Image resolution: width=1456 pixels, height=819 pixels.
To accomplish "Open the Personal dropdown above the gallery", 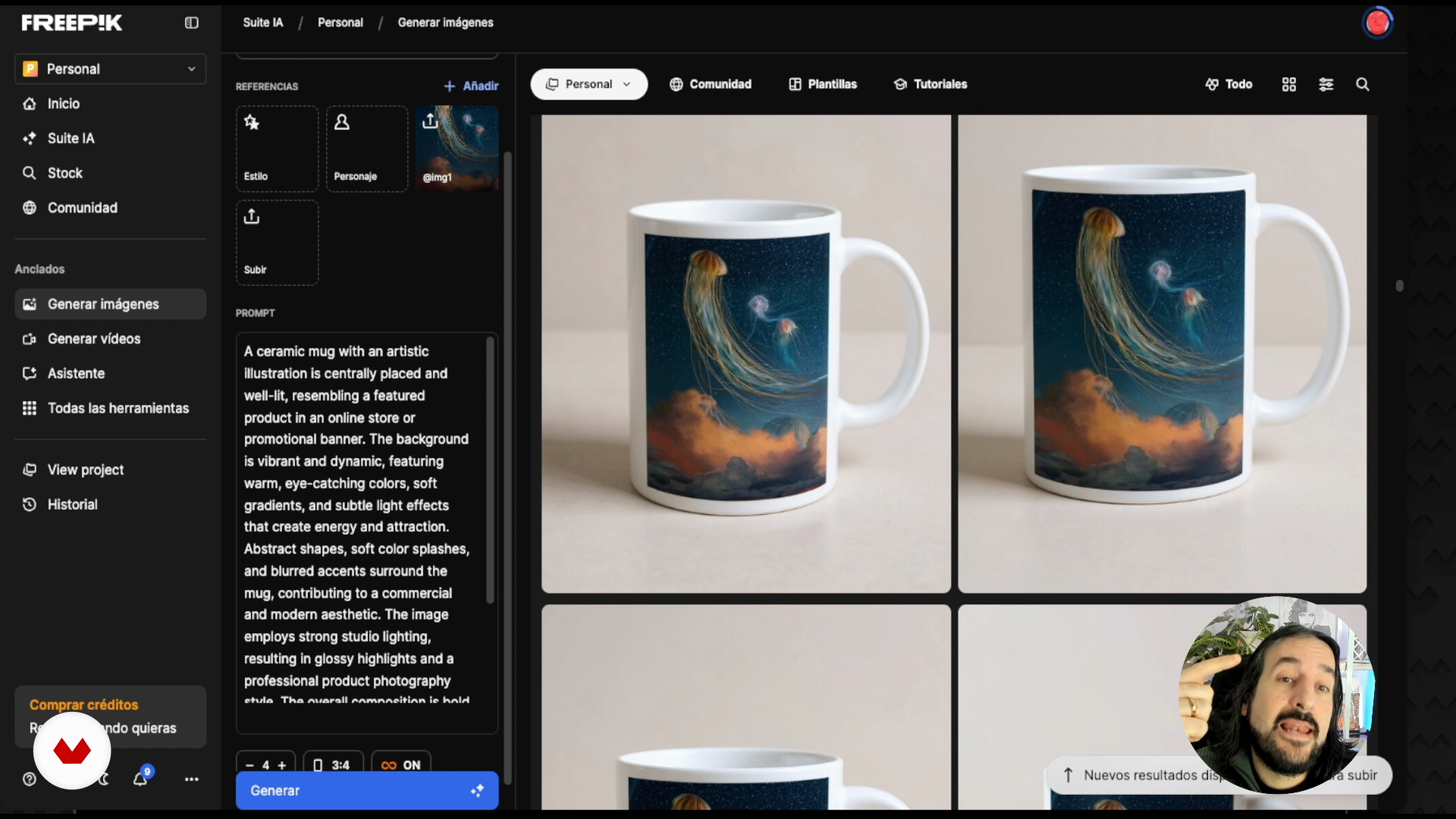I will pos(589,84).
